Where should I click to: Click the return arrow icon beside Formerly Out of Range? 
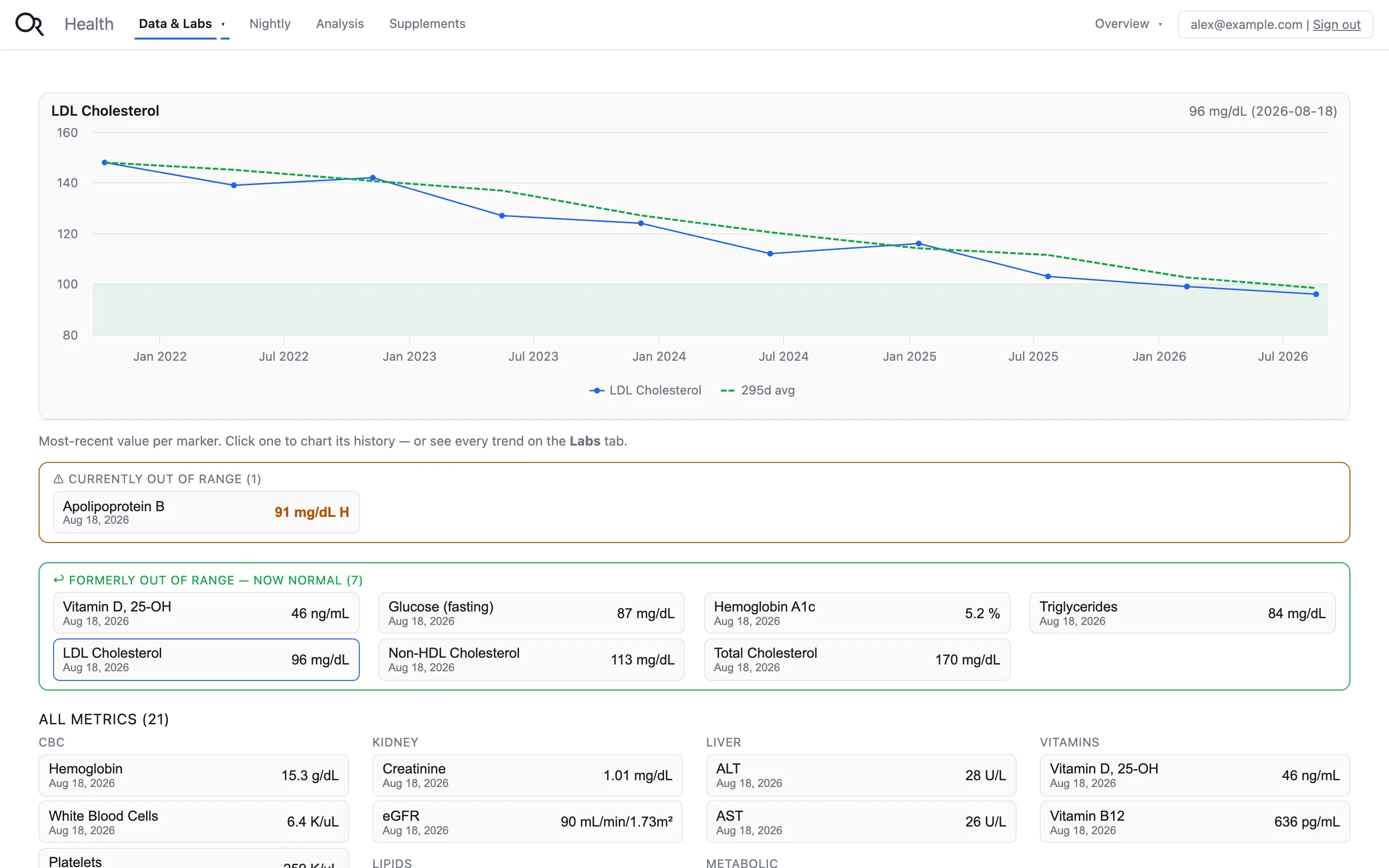pos(58,580)
